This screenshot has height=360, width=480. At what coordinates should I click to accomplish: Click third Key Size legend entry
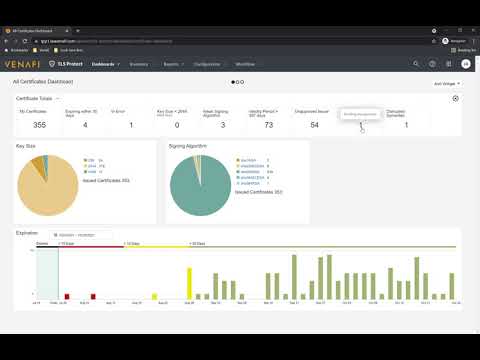click(x=93, y=172)
